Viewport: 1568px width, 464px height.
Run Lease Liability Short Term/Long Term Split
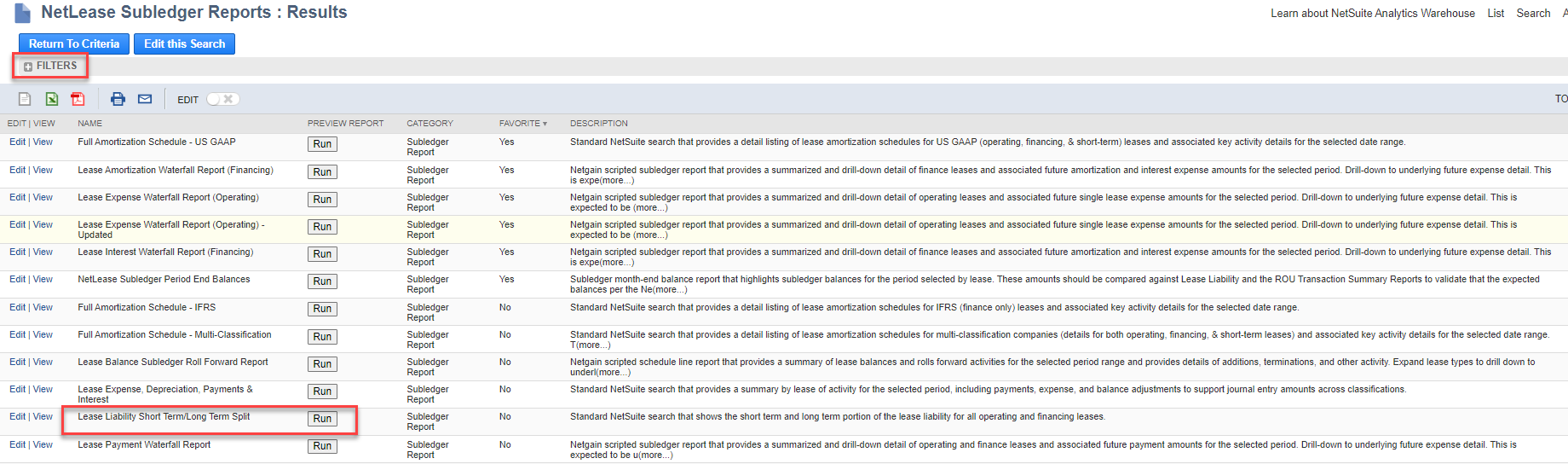[x=322, y=419]
